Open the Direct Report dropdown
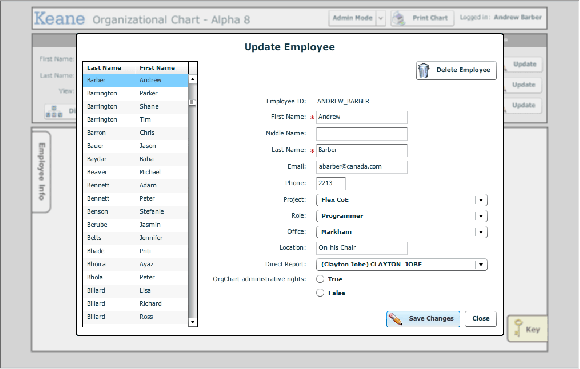This screenshot has width=580, height=369. (481, 264)
